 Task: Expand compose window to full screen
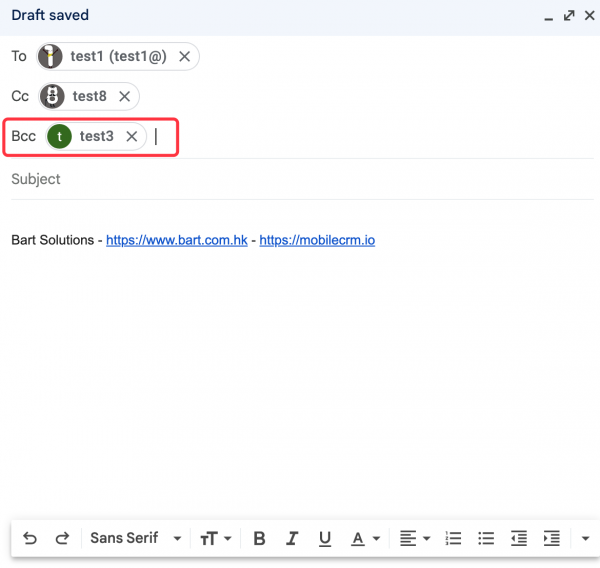(569, 16)
